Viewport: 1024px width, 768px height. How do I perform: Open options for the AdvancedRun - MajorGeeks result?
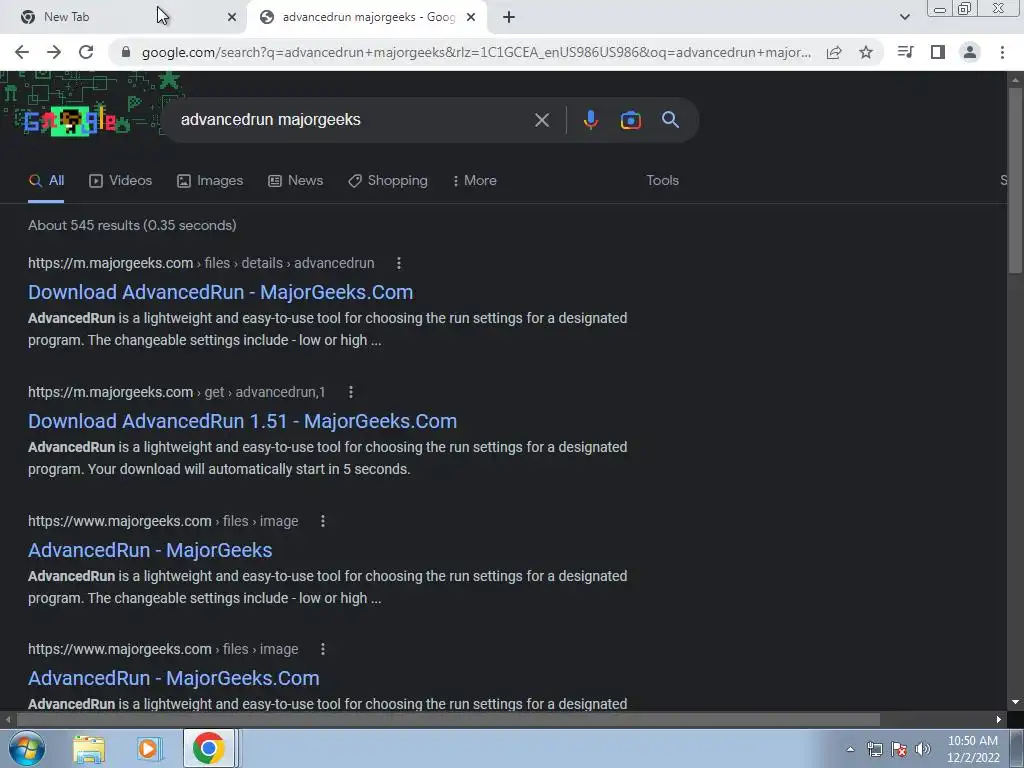click(323, 521)
